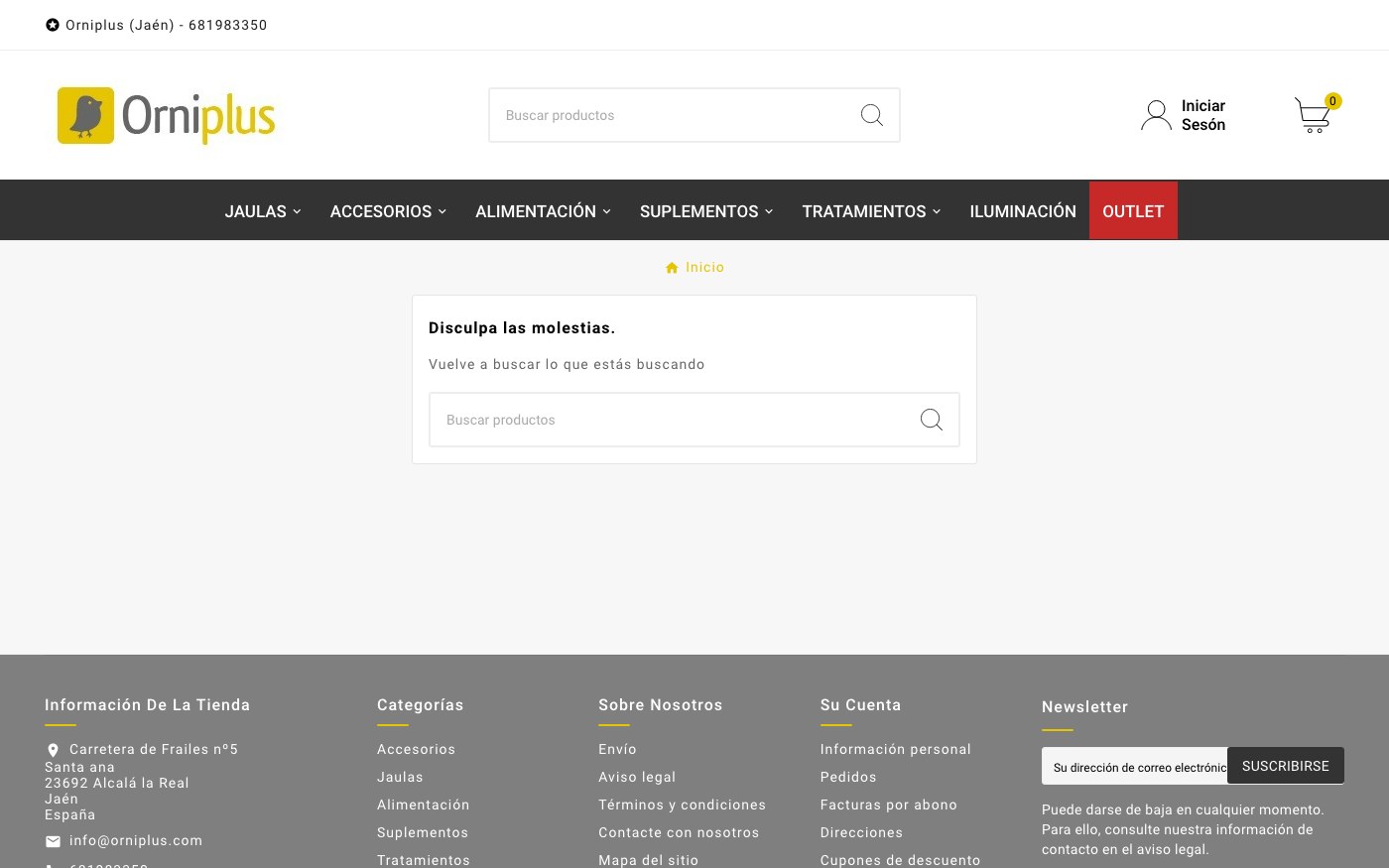Expand the JAULAS menu chevron
The image size is (1389, 868).
coord(297,211)
